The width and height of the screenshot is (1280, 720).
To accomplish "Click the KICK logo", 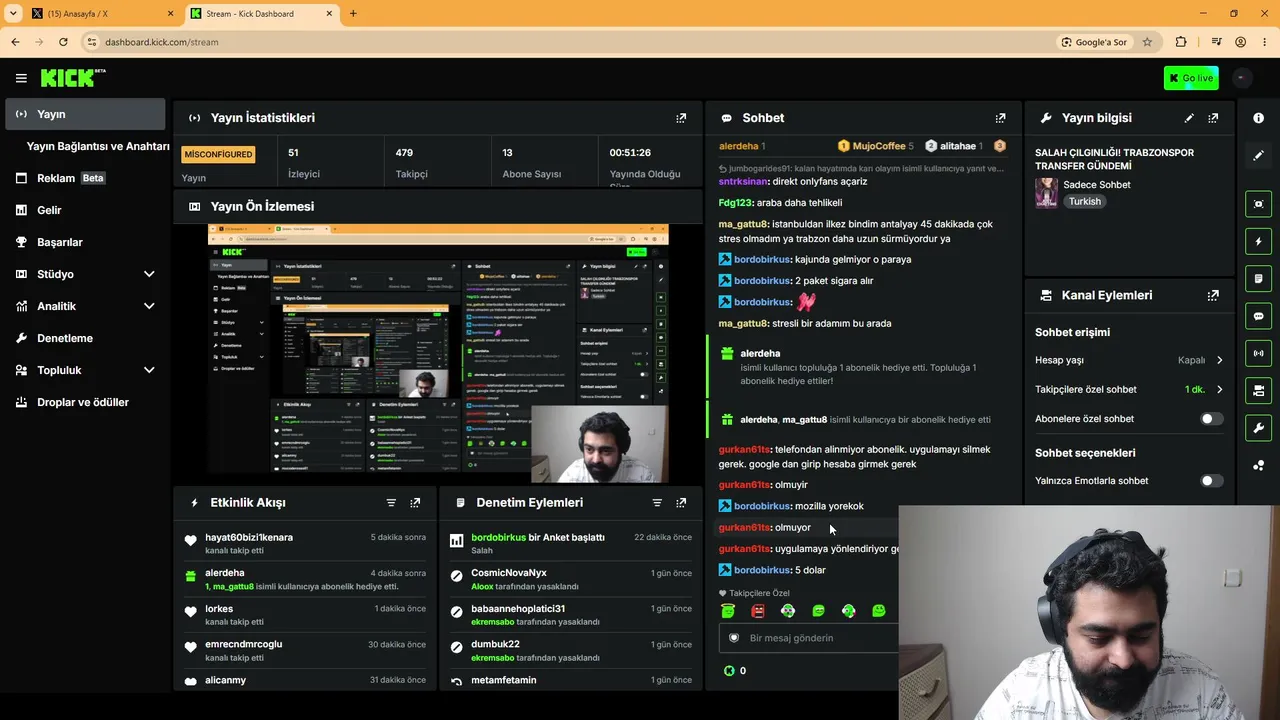I will tap(73, 78).
